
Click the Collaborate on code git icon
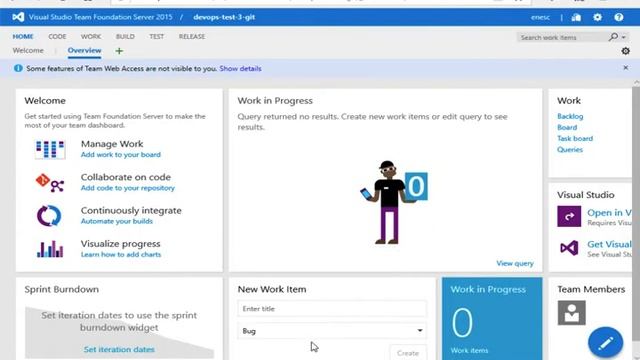[x=50, y=182]
